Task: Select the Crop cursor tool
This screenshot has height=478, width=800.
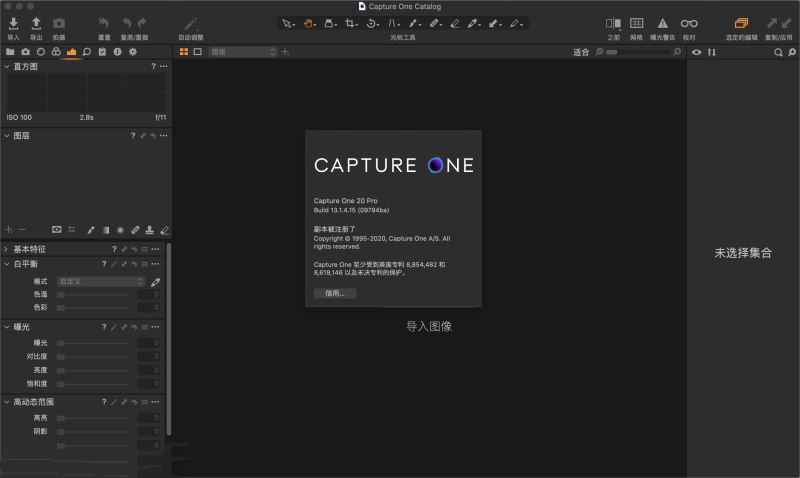Action: (351, 23)
